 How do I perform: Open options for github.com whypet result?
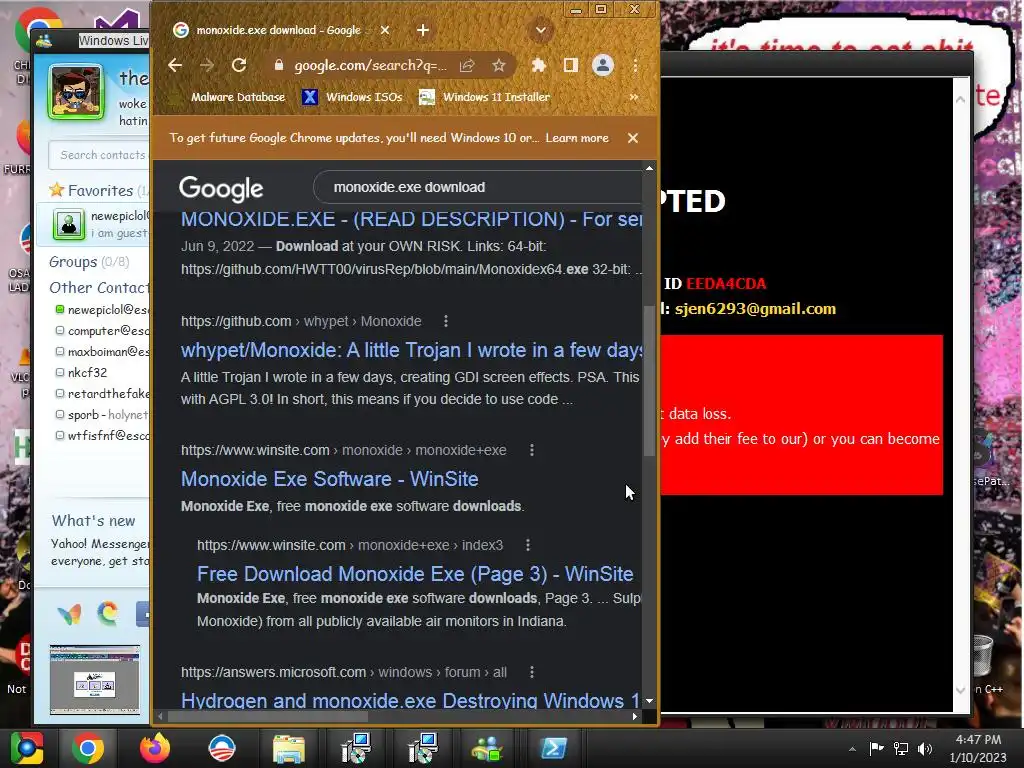click(x=446, y=321)
